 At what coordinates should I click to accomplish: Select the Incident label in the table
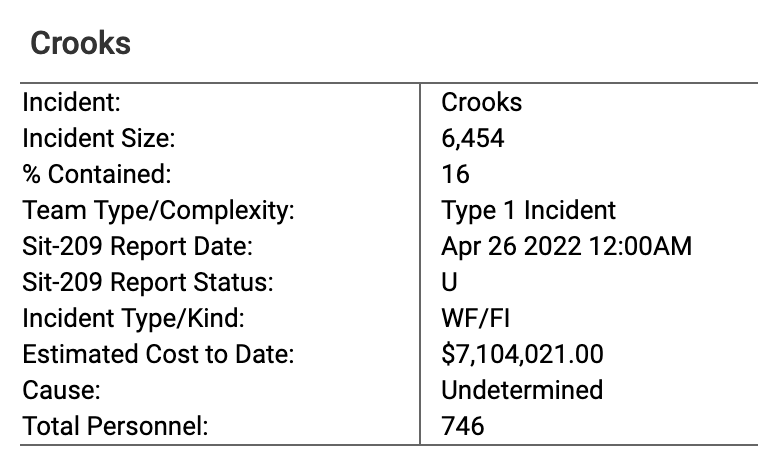tap(72, 103)
